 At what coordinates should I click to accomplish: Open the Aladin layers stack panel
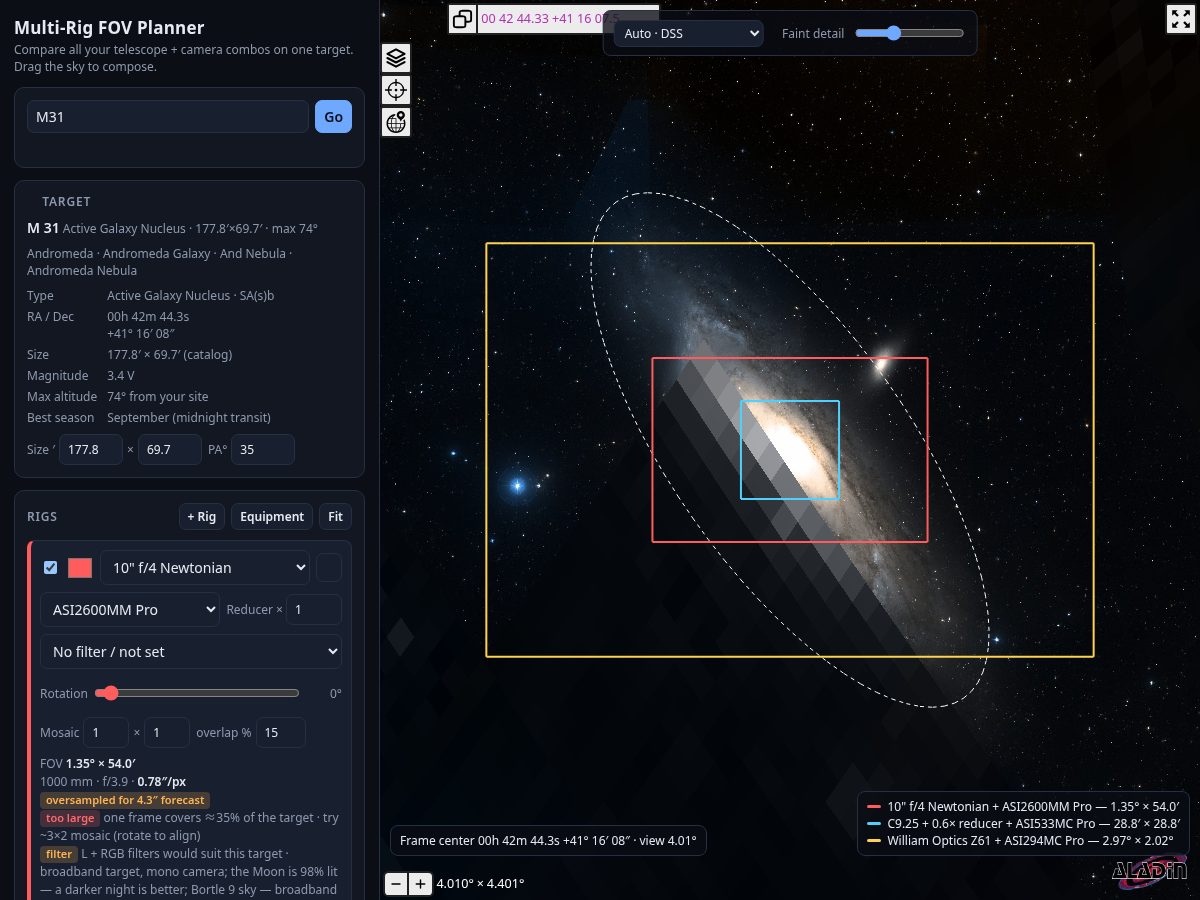tap(396, 58)
